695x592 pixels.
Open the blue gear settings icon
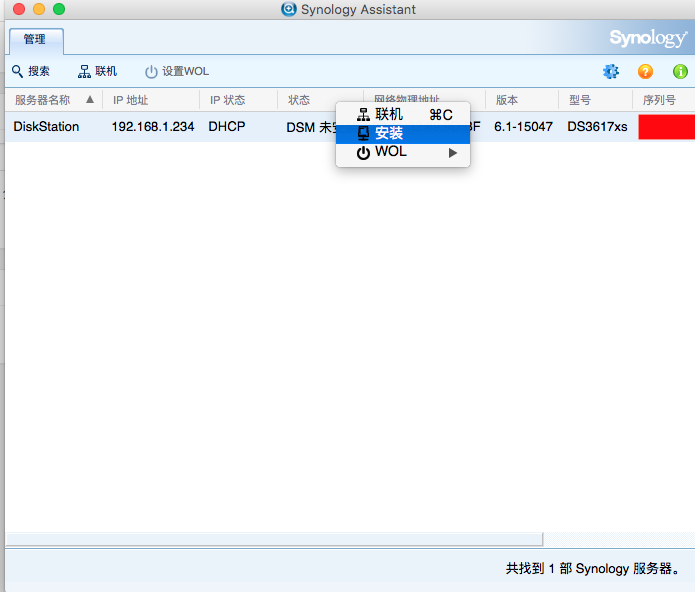[x=611, y=71]
